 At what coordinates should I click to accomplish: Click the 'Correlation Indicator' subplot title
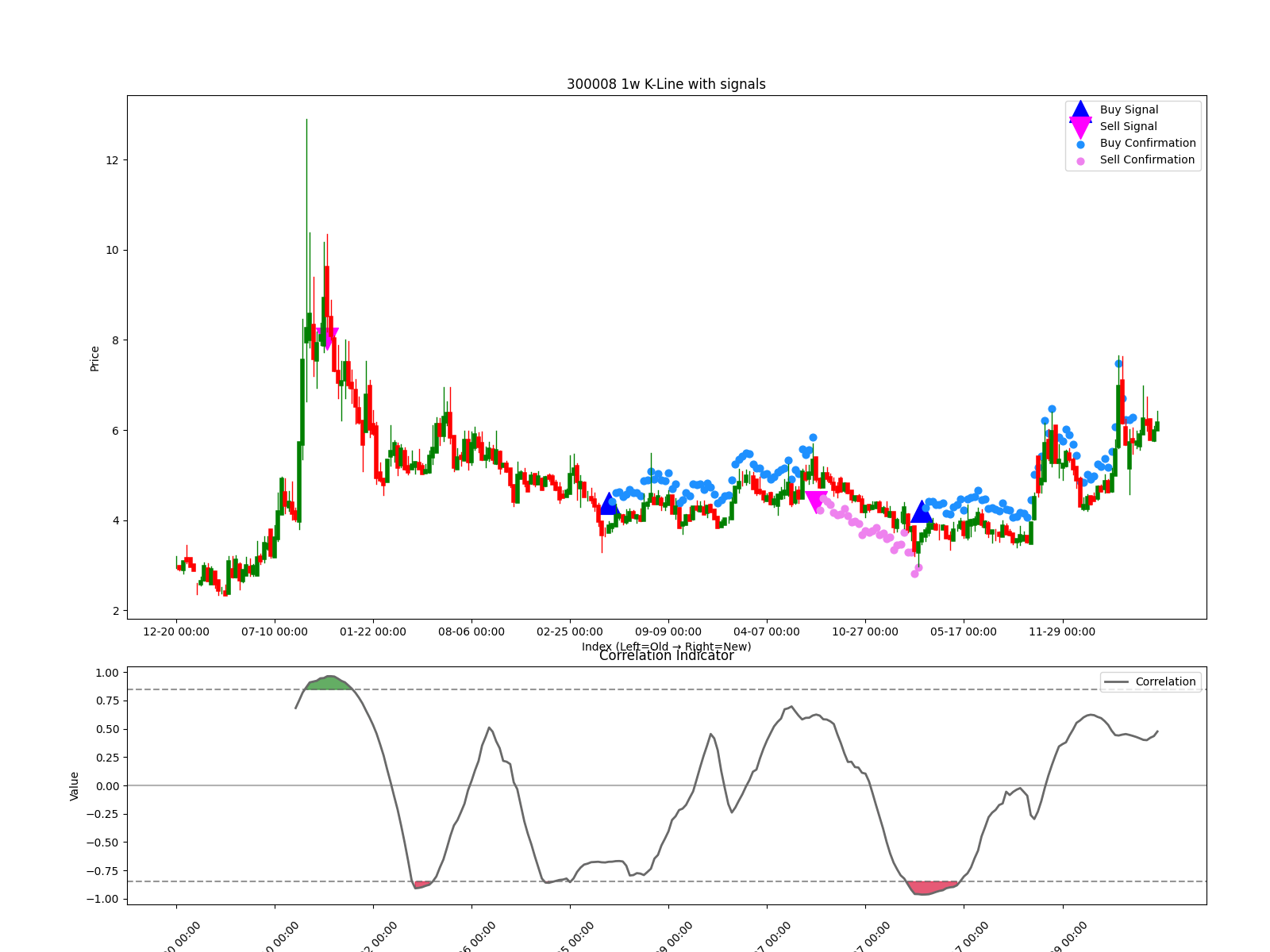click(666, 655)
